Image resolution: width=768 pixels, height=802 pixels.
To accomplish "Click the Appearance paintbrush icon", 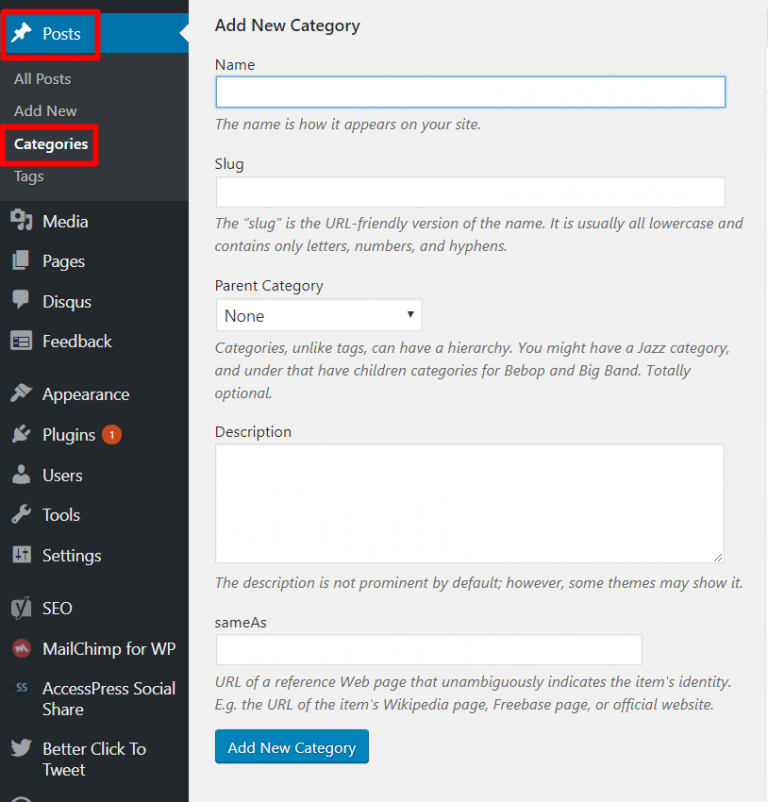I will click(22, 393).
